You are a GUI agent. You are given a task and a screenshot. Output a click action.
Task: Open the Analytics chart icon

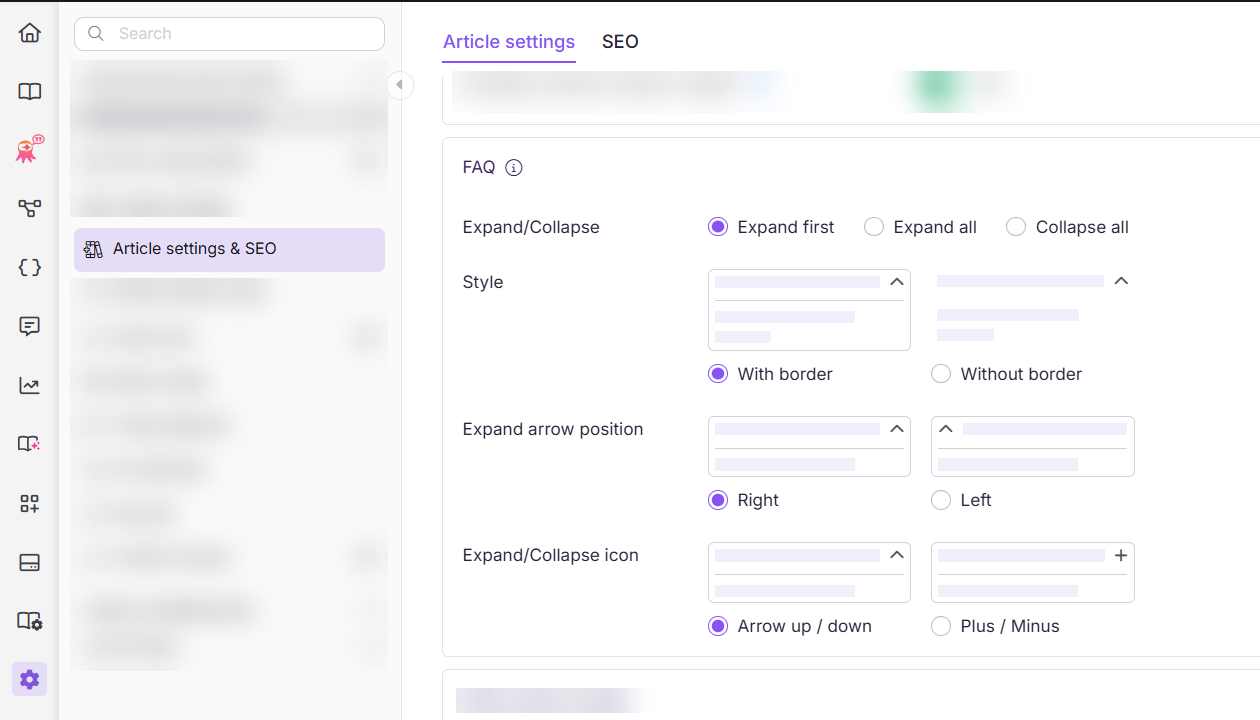[x=30, y=385]
